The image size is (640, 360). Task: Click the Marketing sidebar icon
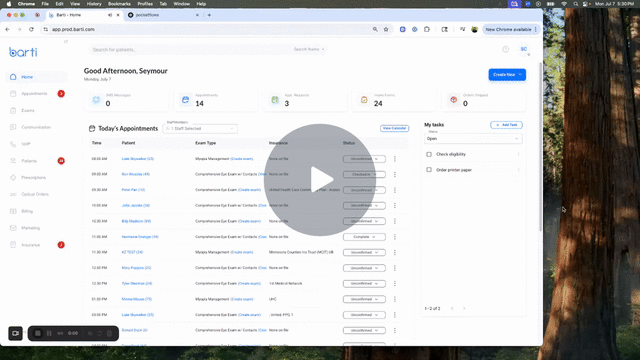(13, 228)
